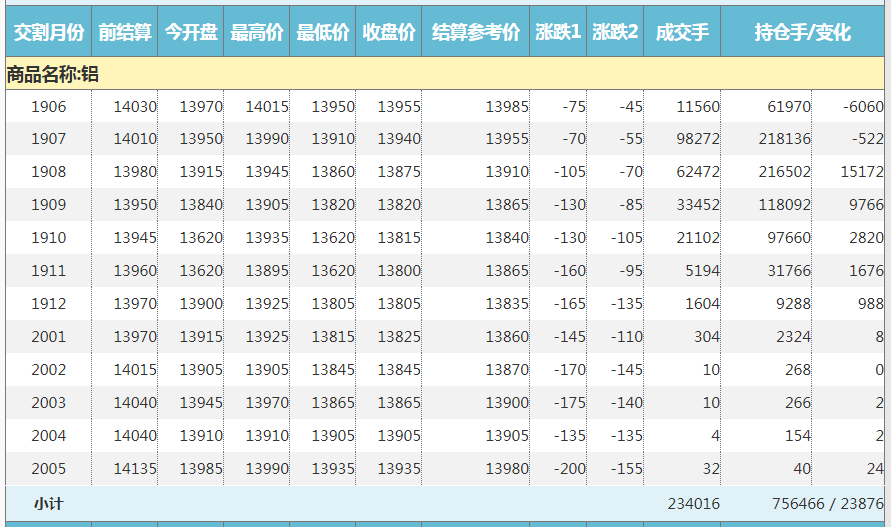Select the 涨跌1 column header
Image resolution: width=891 pixels, height=527 pixels.
pos(558,33)
